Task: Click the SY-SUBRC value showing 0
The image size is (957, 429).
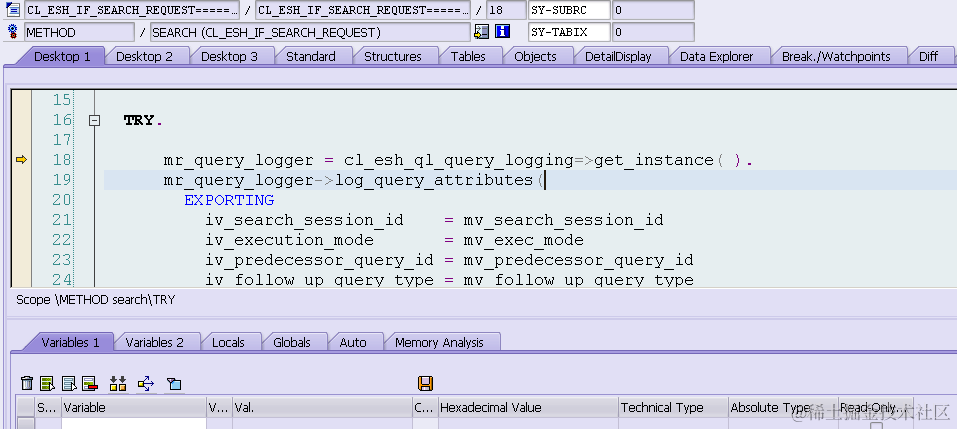Action: point(653,10)
